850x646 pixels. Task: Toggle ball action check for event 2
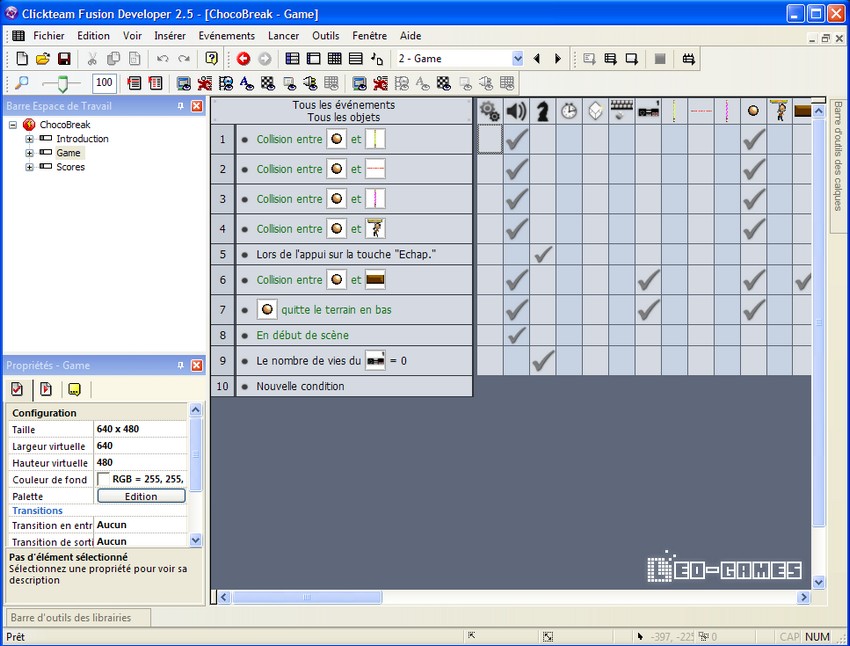tap(754, 169)
